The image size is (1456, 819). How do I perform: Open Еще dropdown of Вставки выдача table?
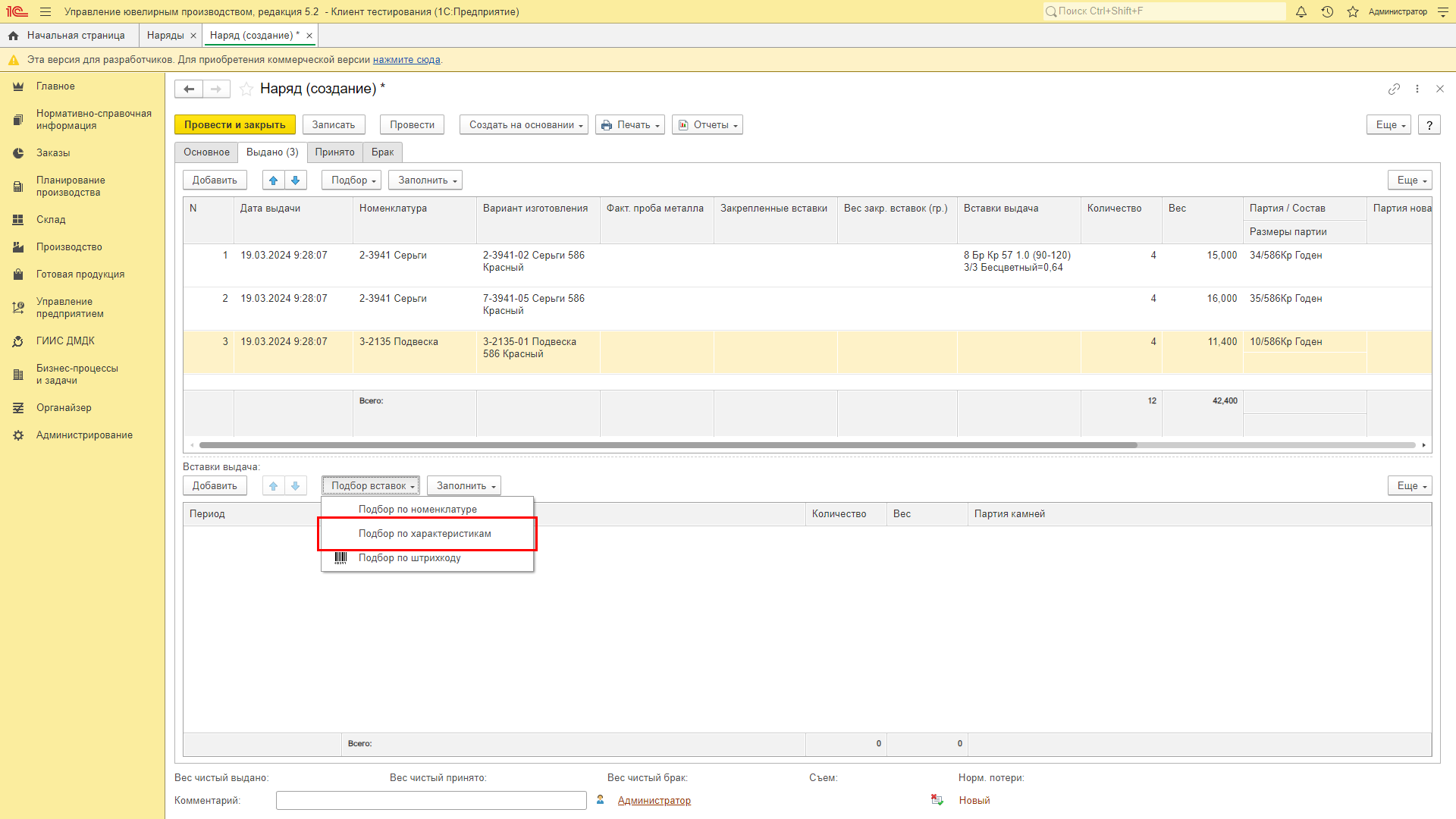point(1410,486)
